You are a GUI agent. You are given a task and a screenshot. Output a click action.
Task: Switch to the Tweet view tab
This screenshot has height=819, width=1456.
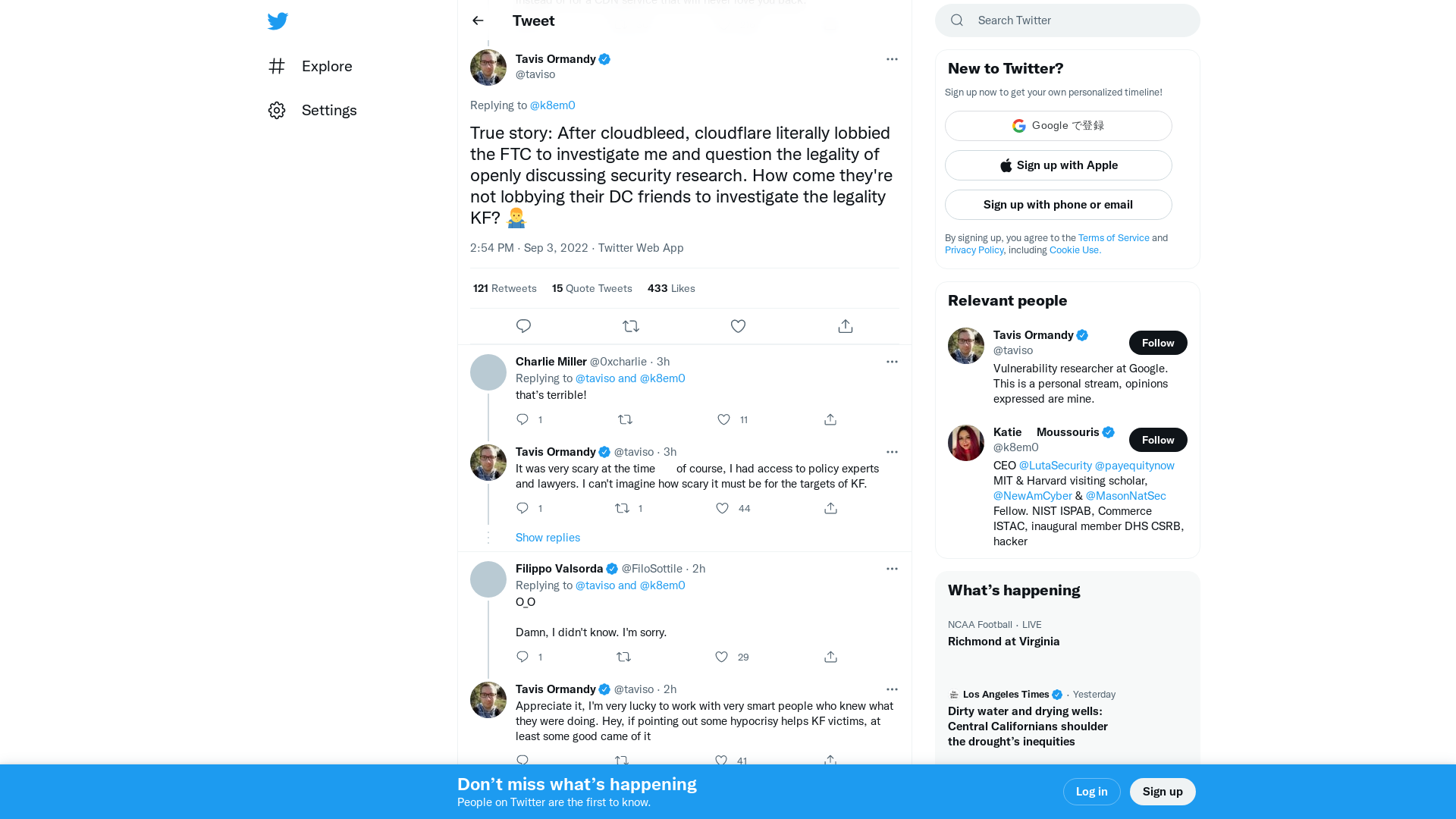(x=533, y=20)
